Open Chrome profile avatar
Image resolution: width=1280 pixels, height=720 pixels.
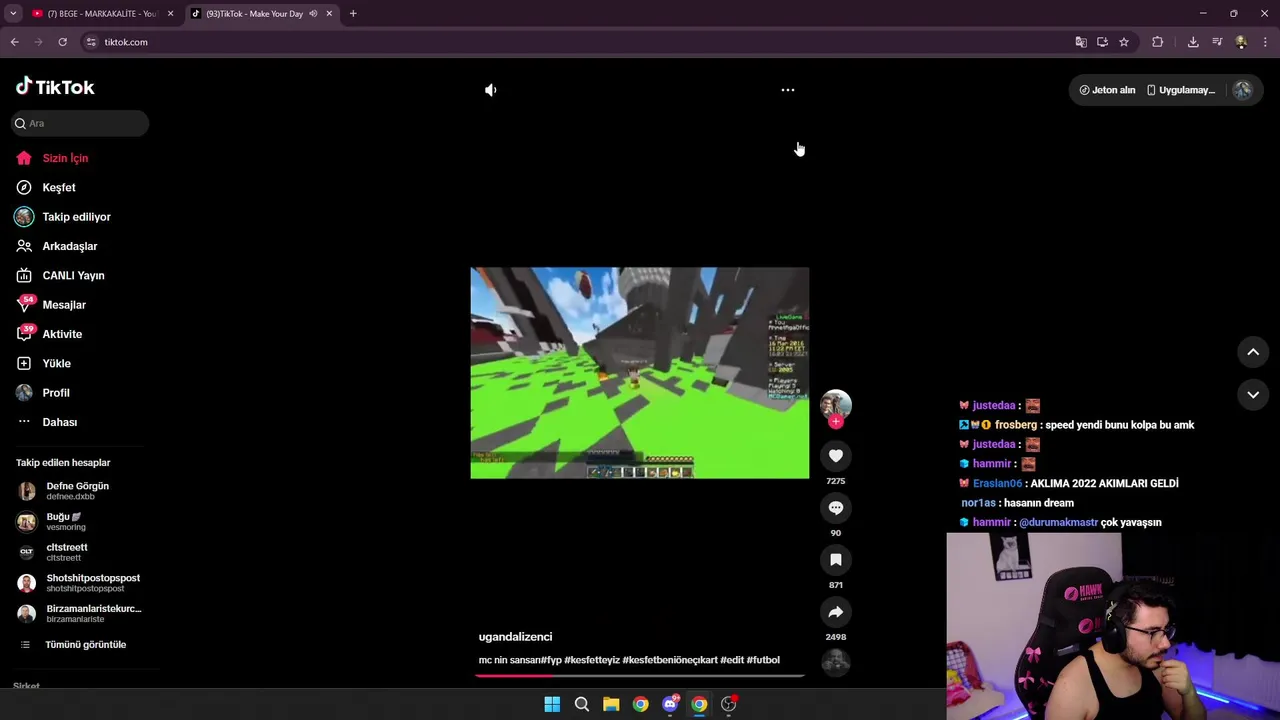point(1241,42)
